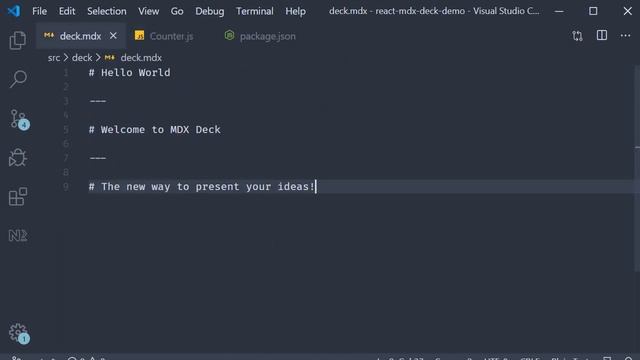Open Source Control view with badge
The image size is (640, 360).
[19, 120]
